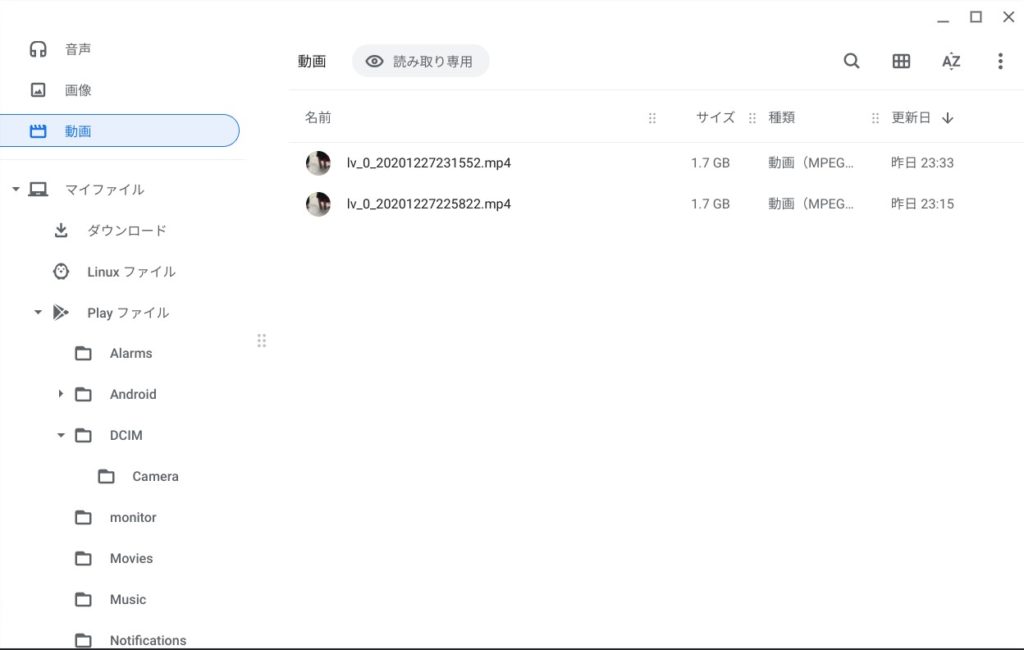Click the thumbnail of lv_0_20201227231552.mp4
The height and width of the screenshot is (650, 1024).
pyautogui.click(x=318, y=163)
